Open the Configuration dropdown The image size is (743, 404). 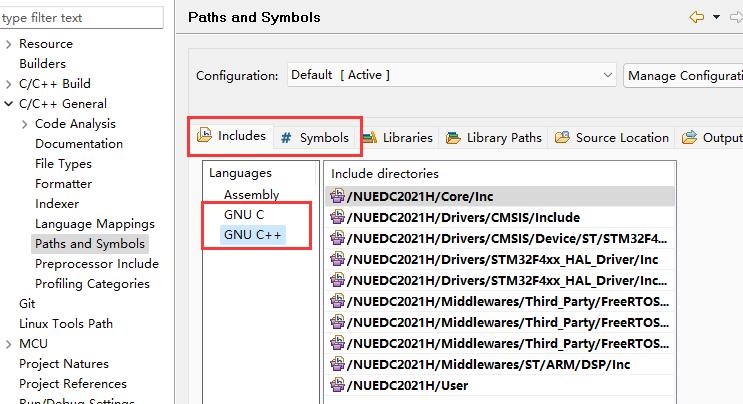tap(452, 75)
